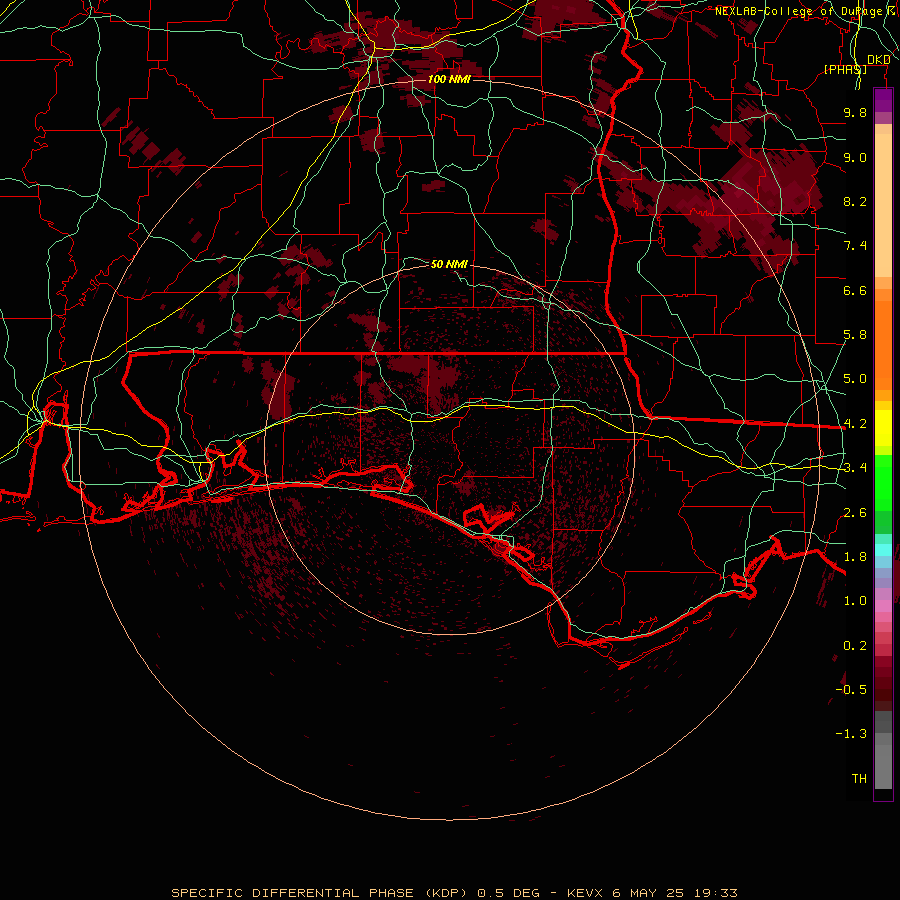900x900 pixels.
Task: Click the 7.4 value on the color scale
Action: tap(855, 246)
